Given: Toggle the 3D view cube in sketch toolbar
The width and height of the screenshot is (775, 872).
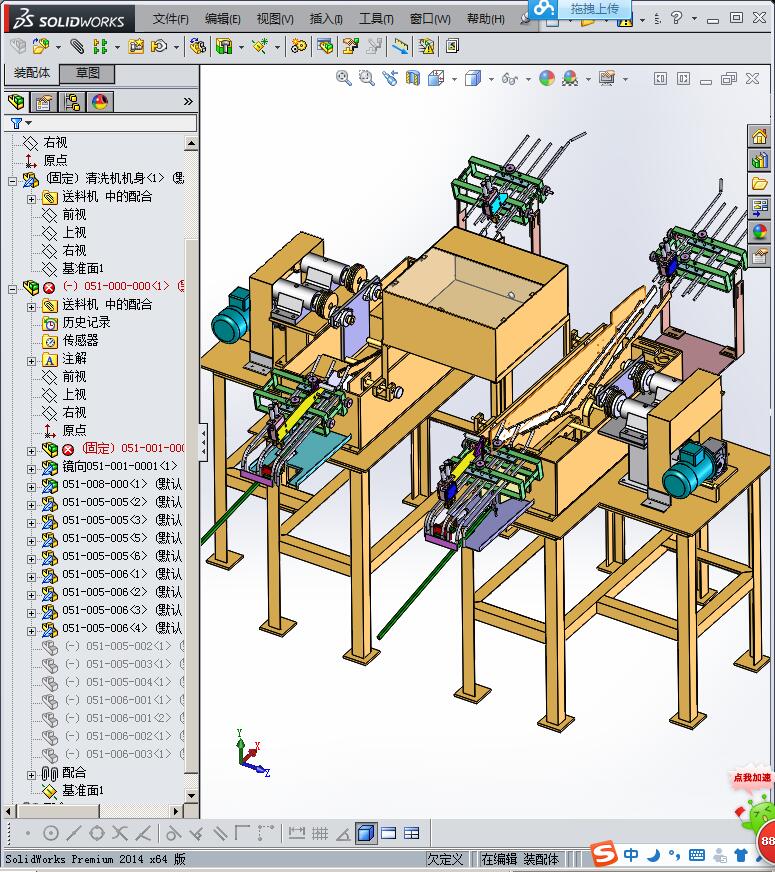Looking at the screenshot, I should click(x=365, y=833).
